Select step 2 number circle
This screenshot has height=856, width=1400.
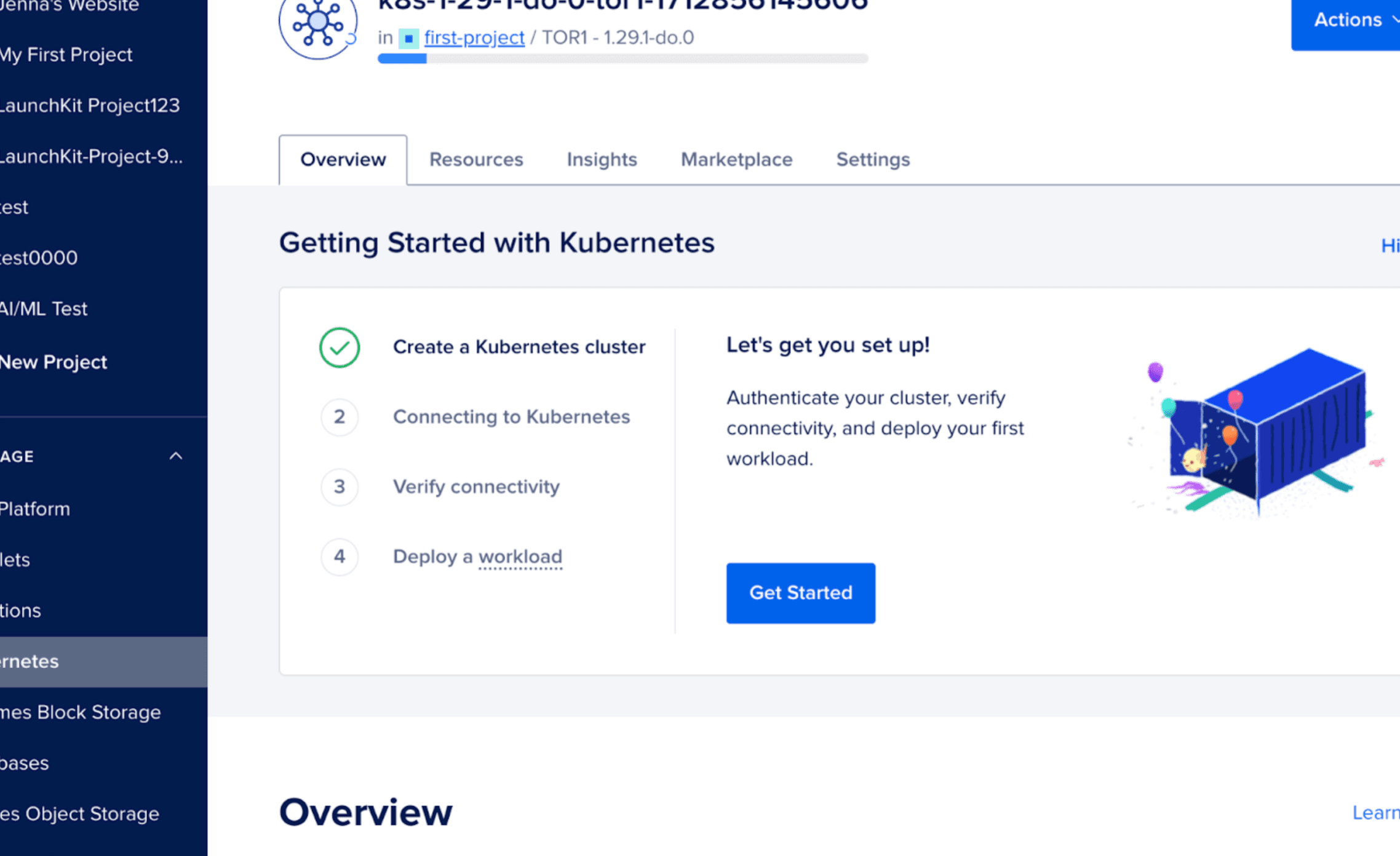340,417
